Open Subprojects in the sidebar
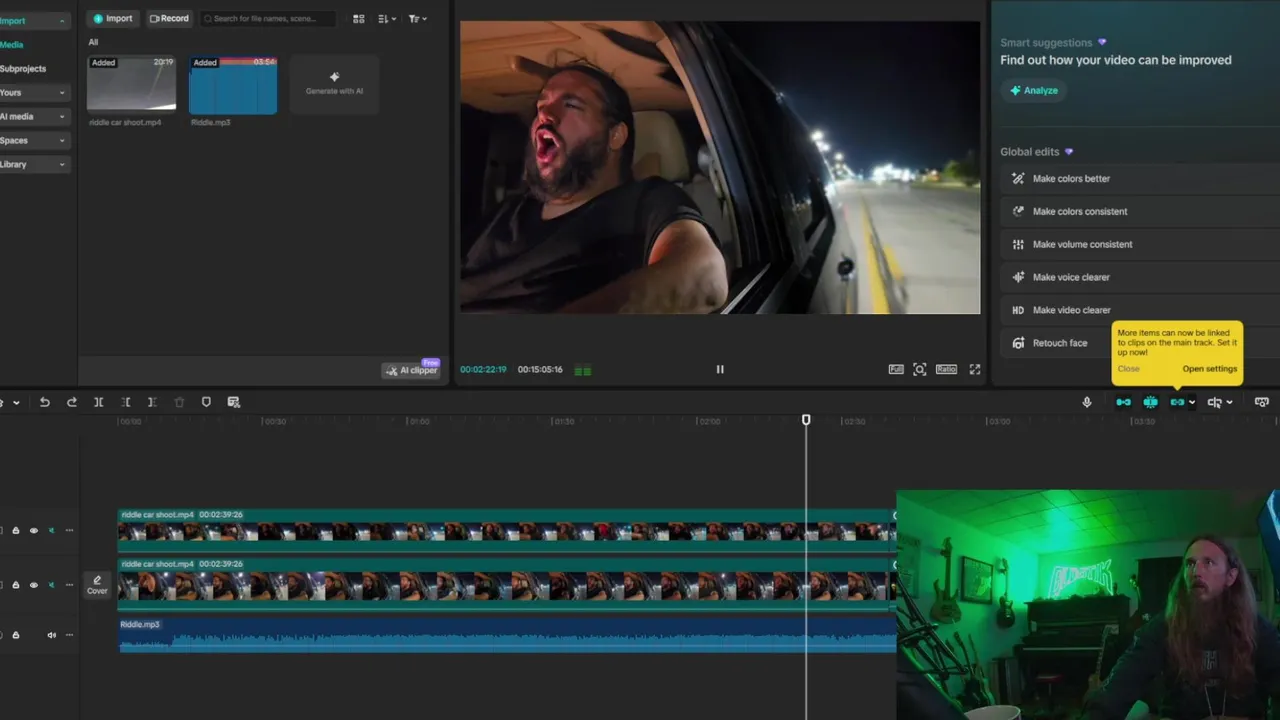The width and height of the screenshot is (1280, 720). pyautogui.click(x=23, y=69)
